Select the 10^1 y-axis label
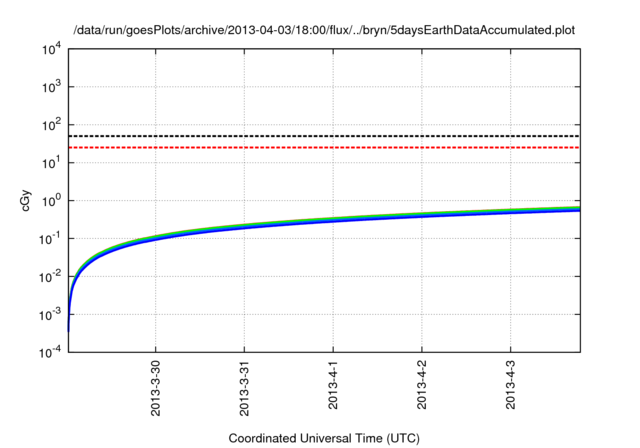Screen dimensions: 640x448 click(52, 163)
